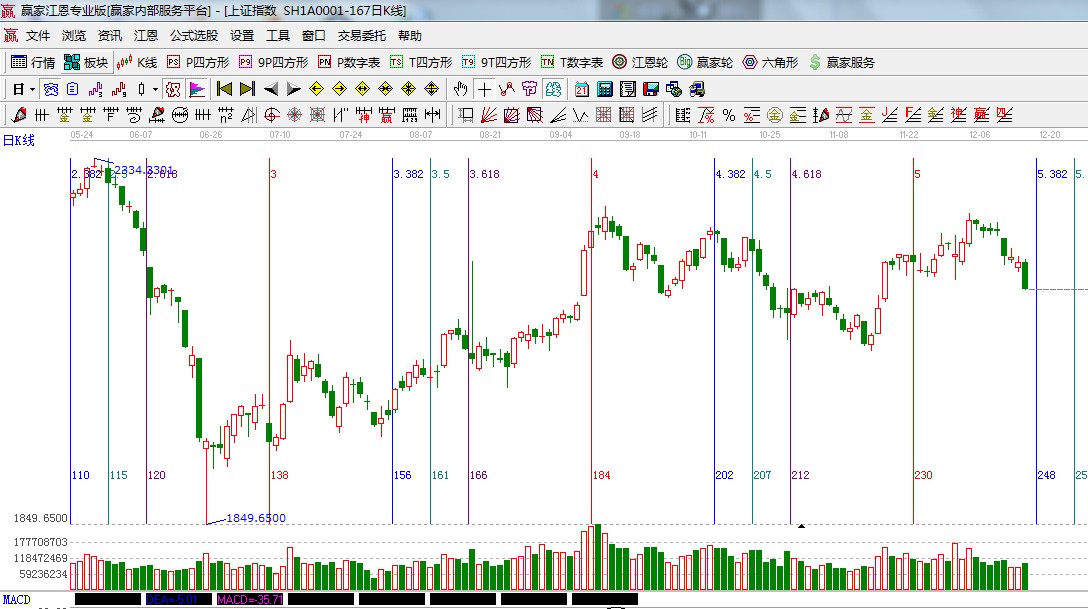Click the calendar icon showing 21
The height and width of the screenshot is (609, 1088).
click(x=581, y=89)
